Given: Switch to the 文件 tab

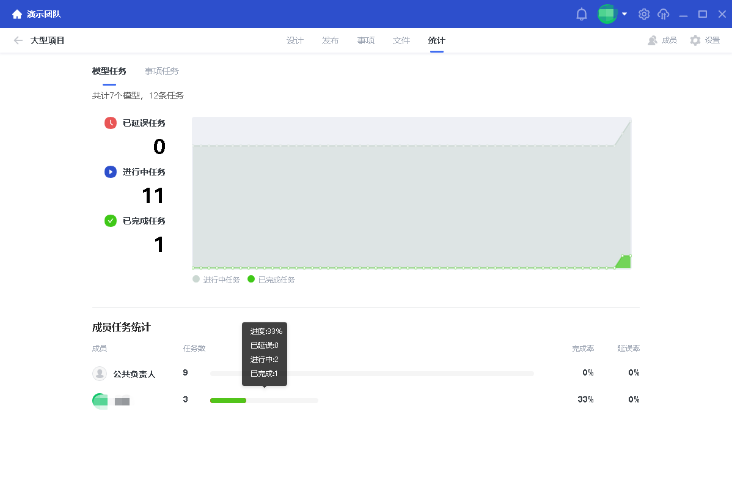Looking at the screenshot, I should [x=401, y=41].
